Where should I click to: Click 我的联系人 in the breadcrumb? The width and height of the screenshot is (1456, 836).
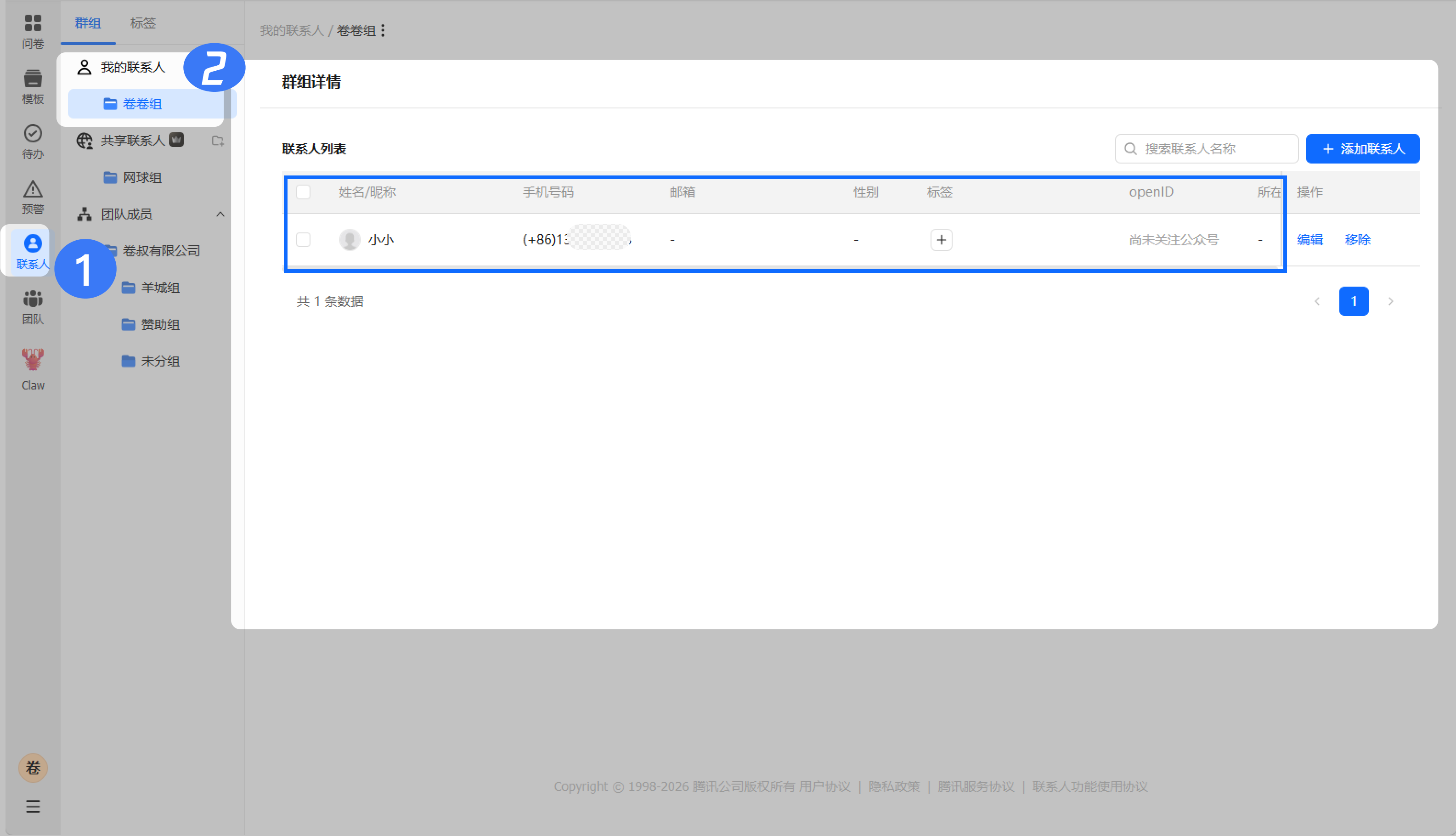pos(292,30)
